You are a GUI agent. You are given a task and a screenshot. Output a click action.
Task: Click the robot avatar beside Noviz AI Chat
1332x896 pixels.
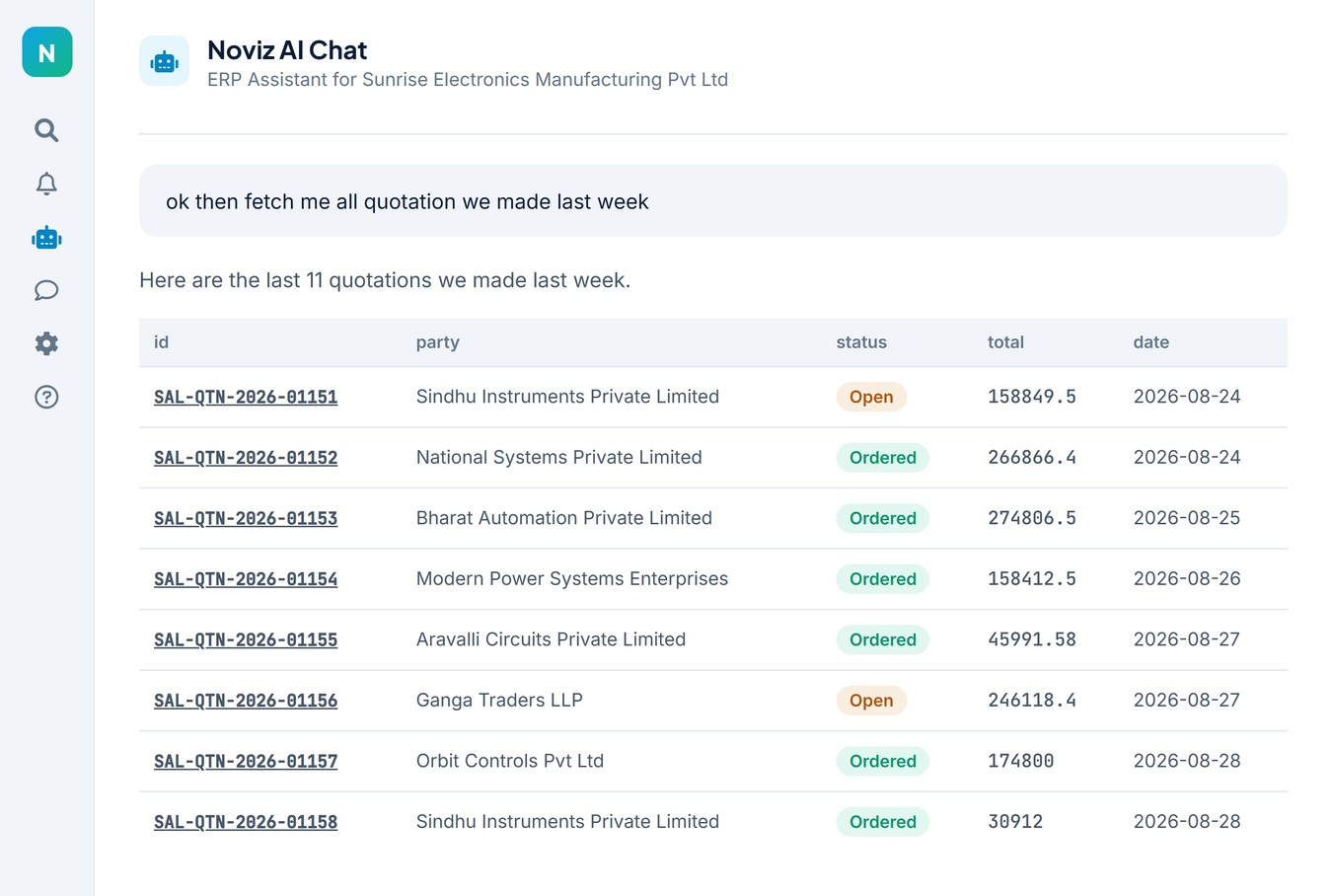pos(164,61)
